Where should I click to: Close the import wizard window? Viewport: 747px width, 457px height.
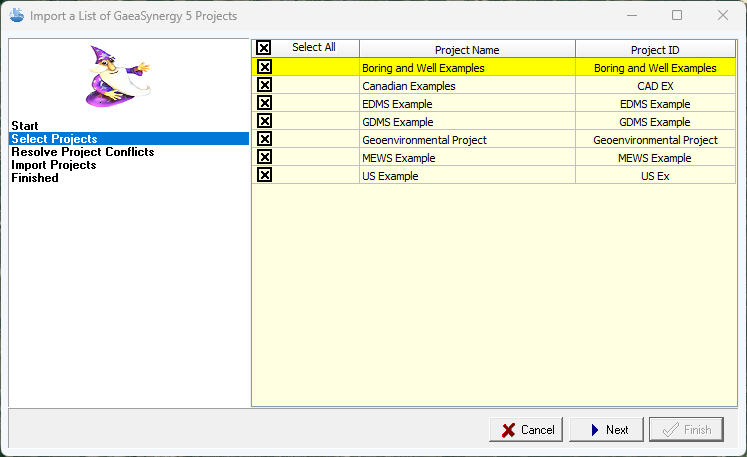point(722,15)
